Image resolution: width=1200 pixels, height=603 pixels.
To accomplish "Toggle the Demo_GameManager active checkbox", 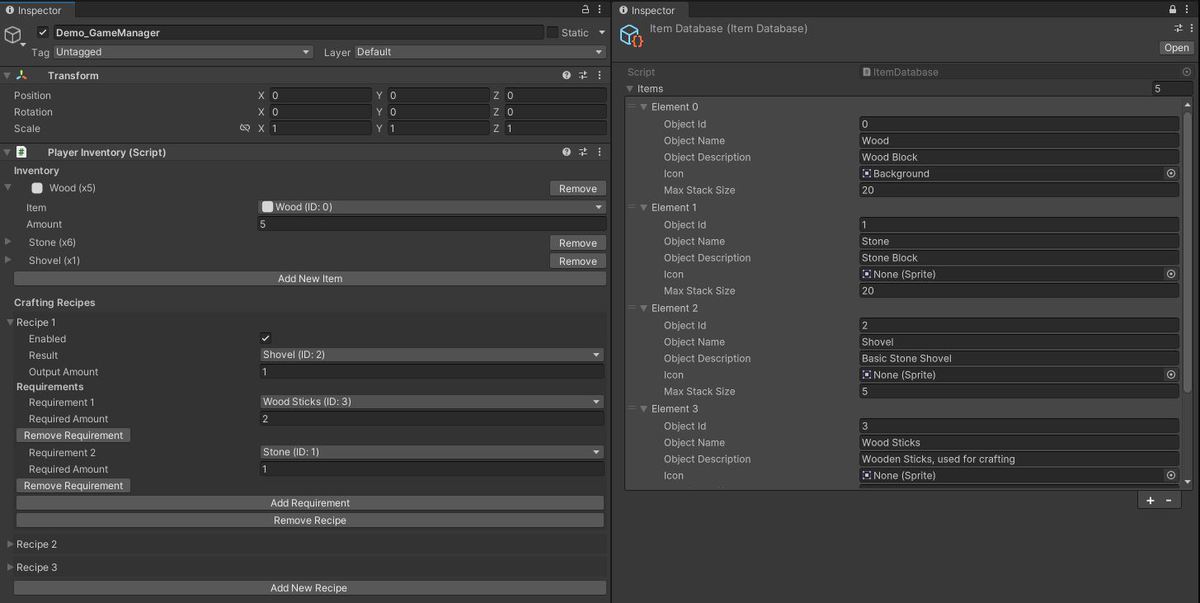I will [x=41, y=32].
